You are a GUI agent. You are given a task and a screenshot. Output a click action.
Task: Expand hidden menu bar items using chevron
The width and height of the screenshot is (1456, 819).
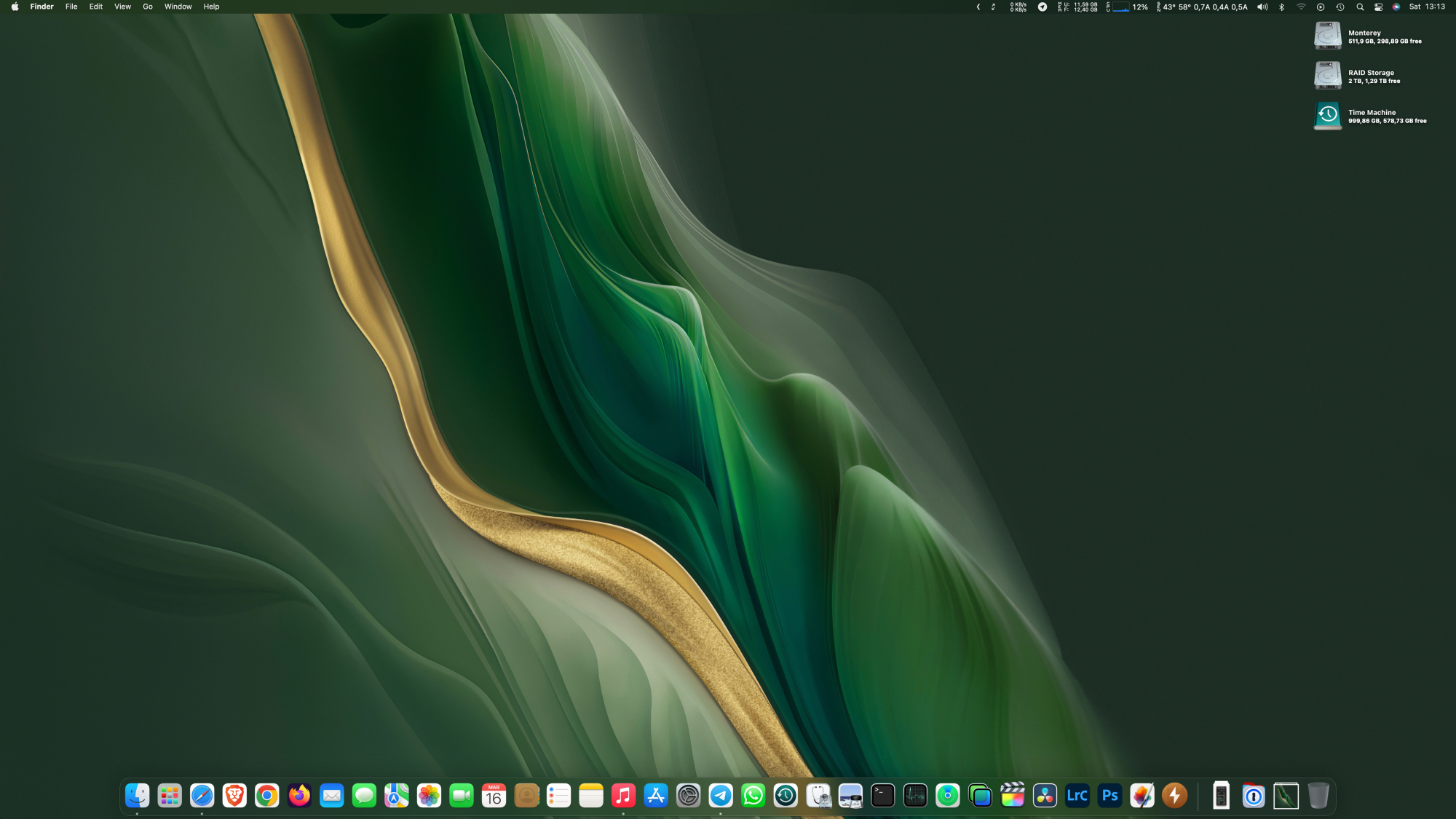[x=978, y=7]
